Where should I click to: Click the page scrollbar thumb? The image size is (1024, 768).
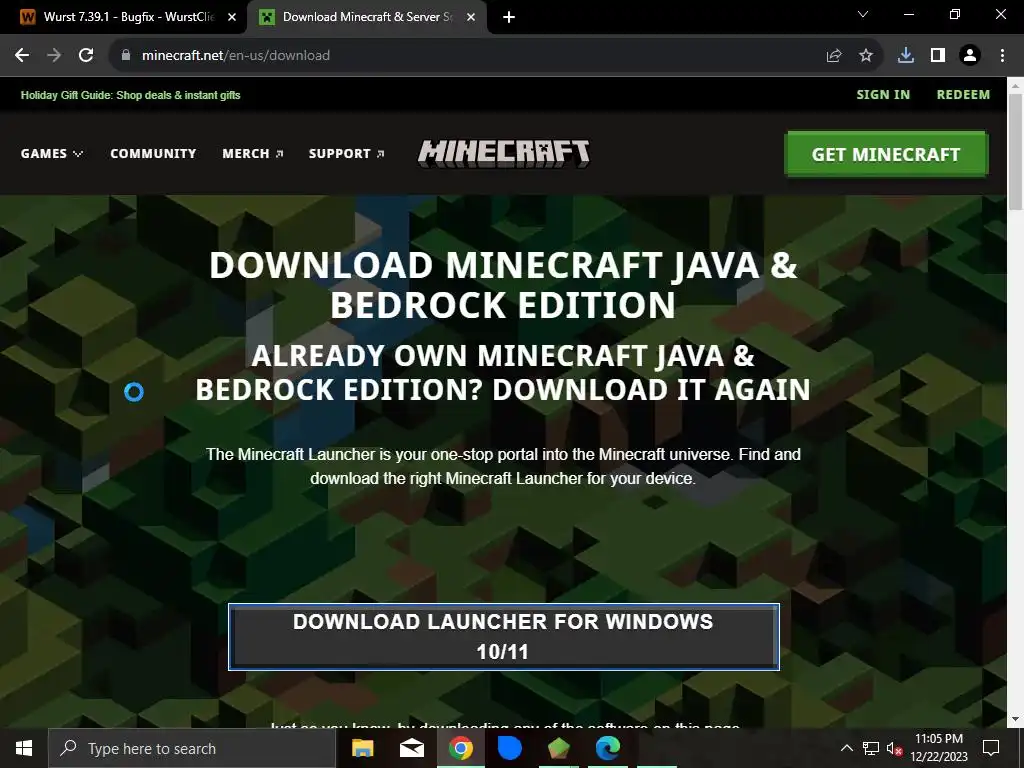tap(1016, 152)
